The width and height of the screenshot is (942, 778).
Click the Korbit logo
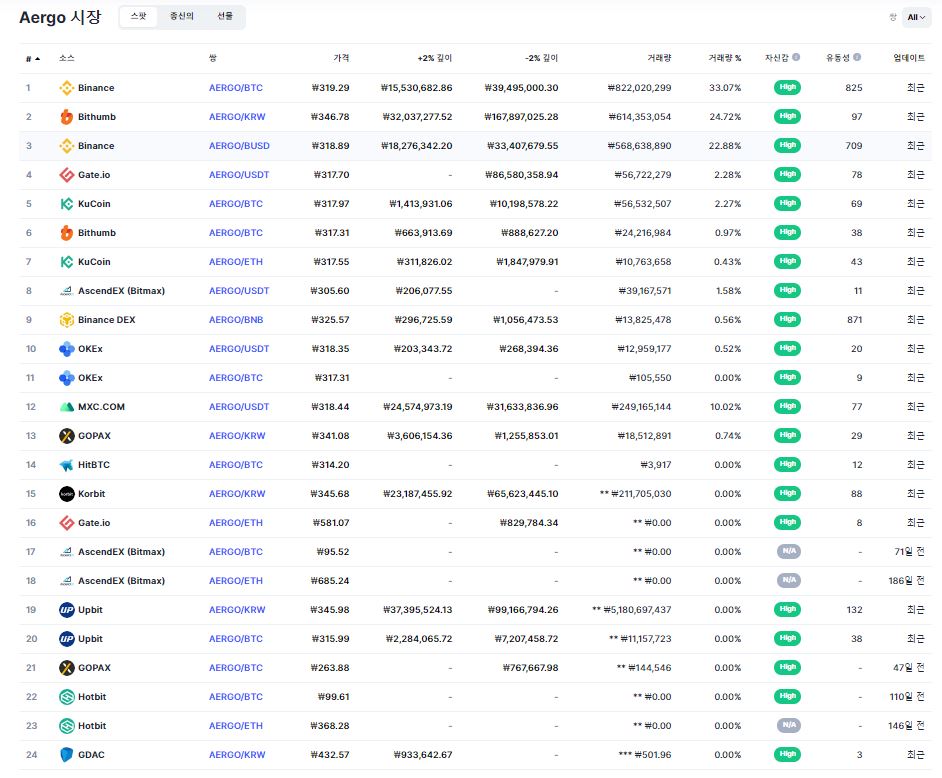click(67, 494)
